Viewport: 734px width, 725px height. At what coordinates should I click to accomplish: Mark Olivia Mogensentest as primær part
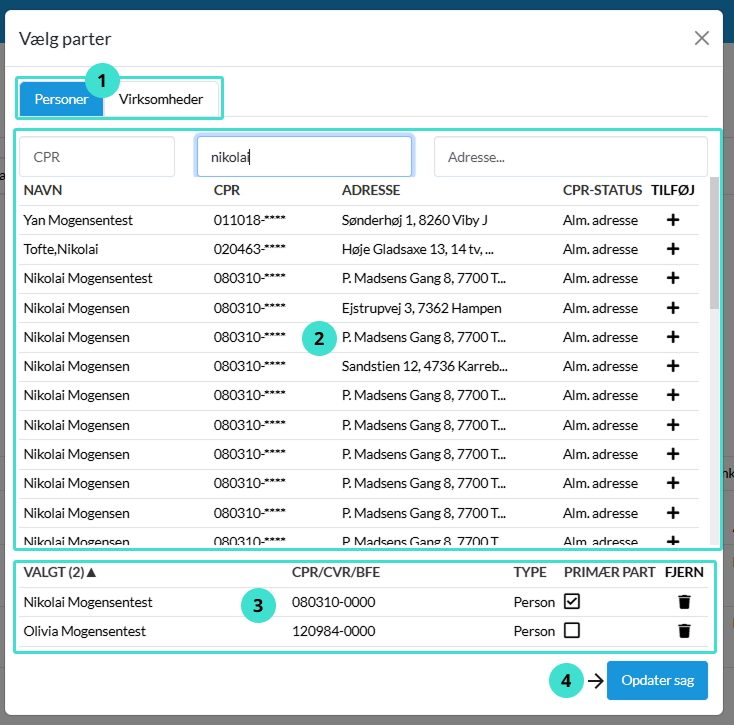pos(572,631)
